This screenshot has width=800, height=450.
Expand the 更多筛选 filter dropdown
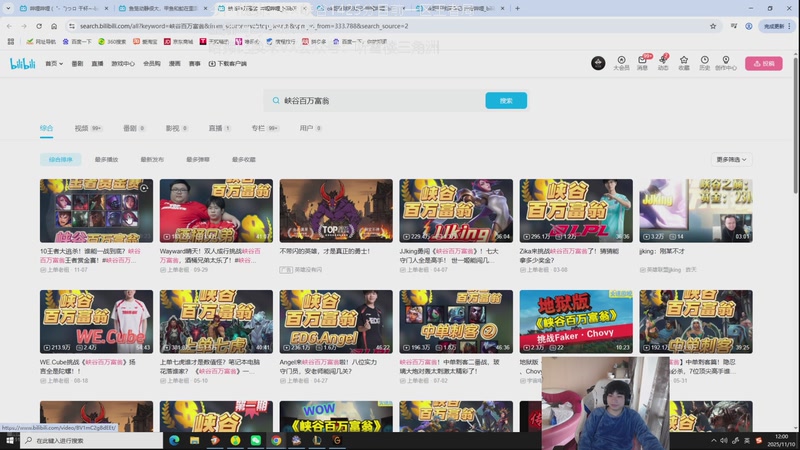click(731, 160)
